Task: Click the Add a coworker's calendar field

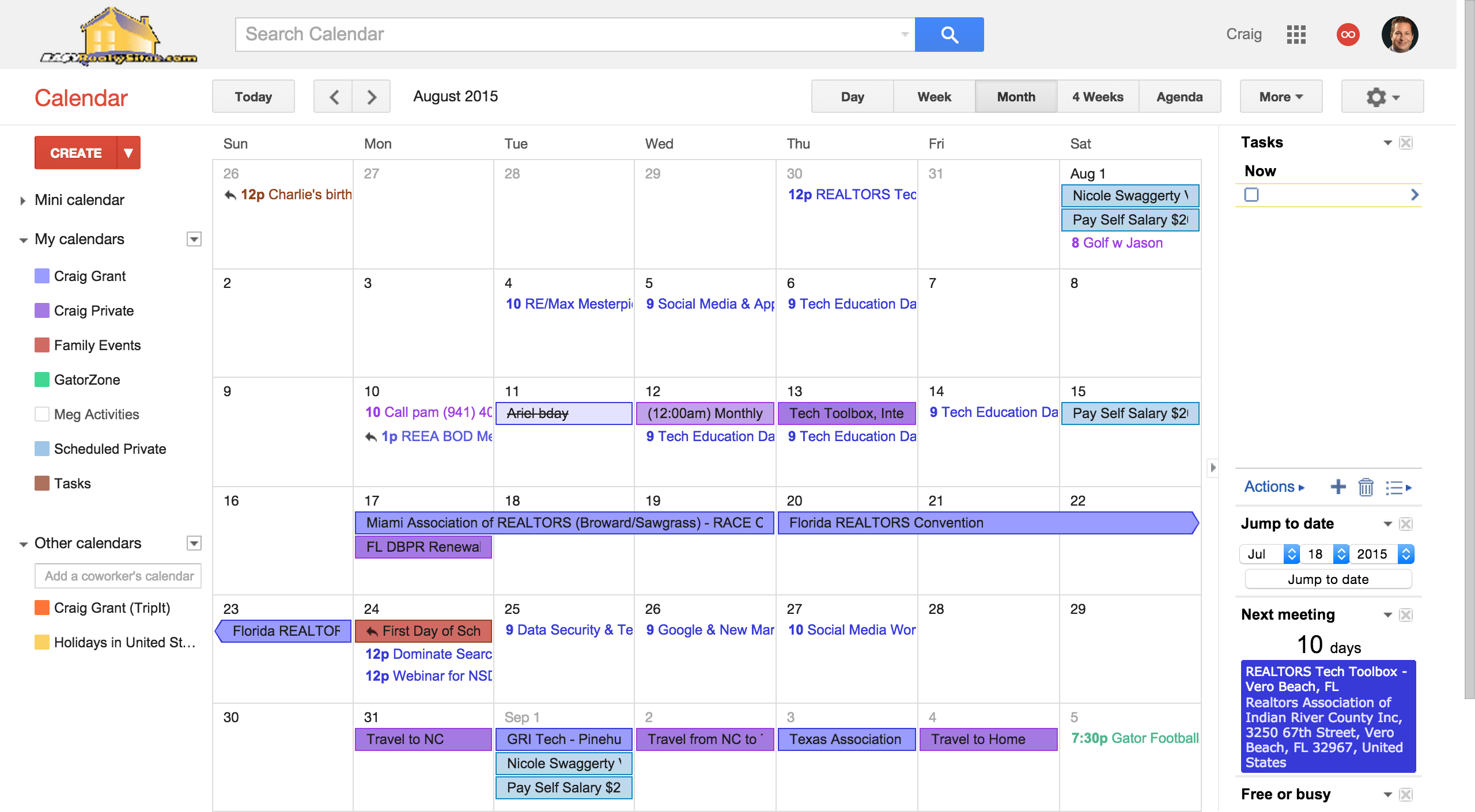Action: coord(118,575)
